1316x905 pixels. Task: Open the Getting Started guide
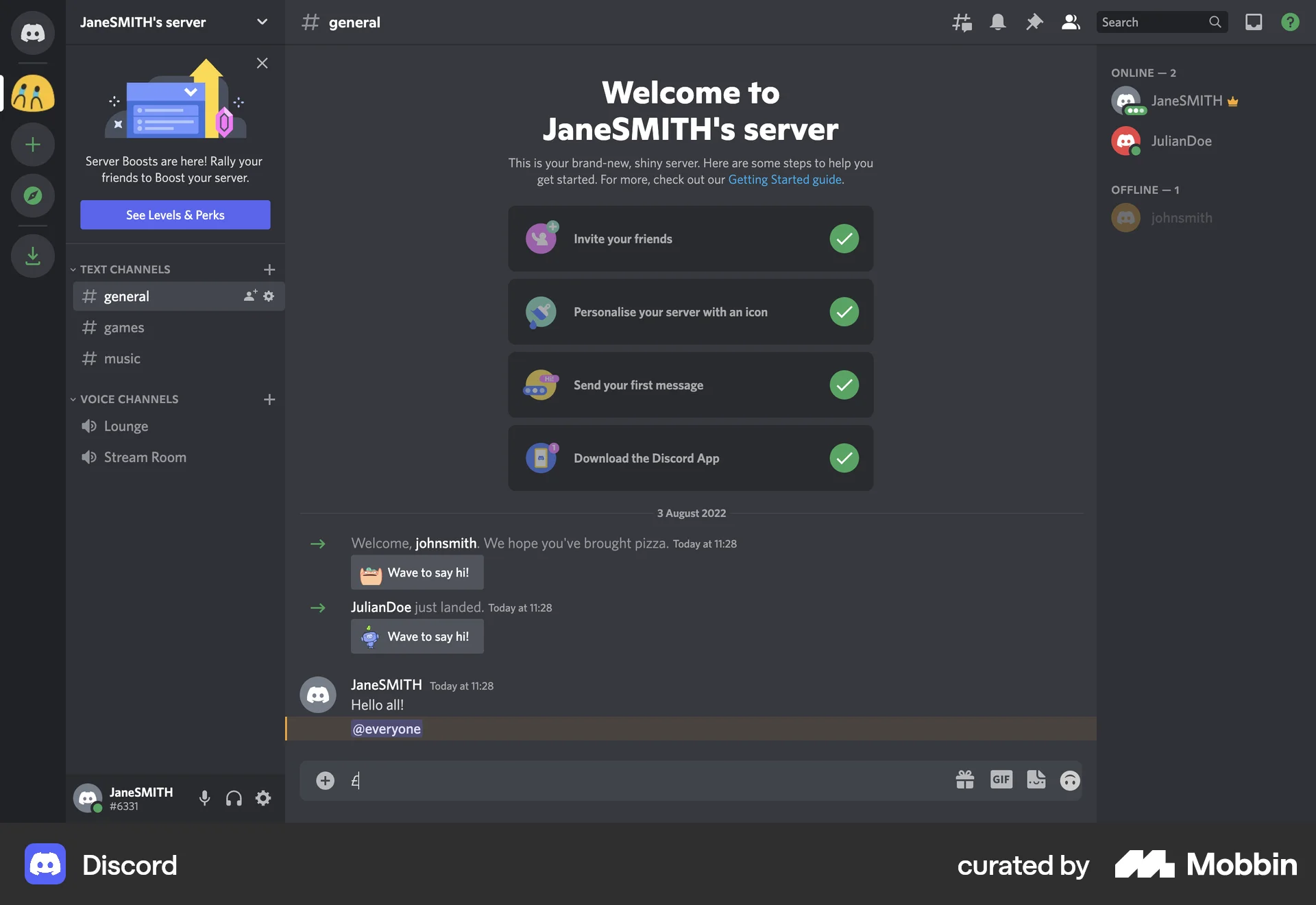[784, 180]
